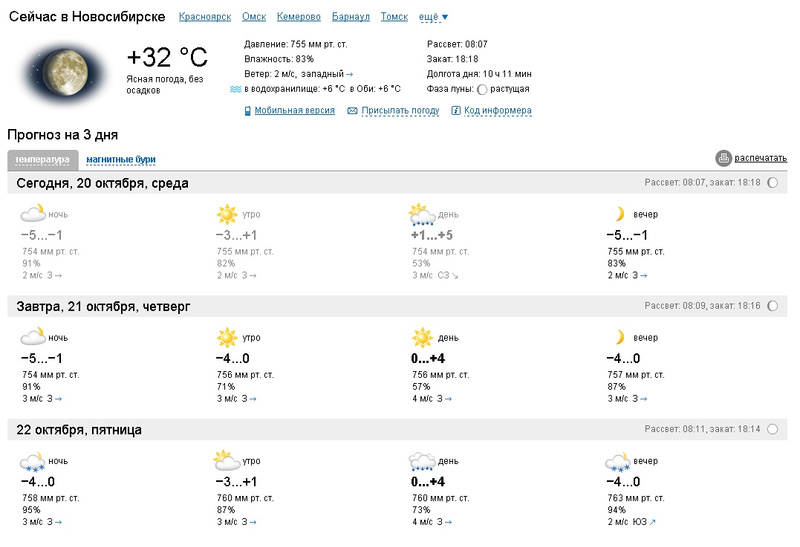Click today's daytime cloudy snow icon
This screenshot has height=547, width=800.
pos(420,215)
